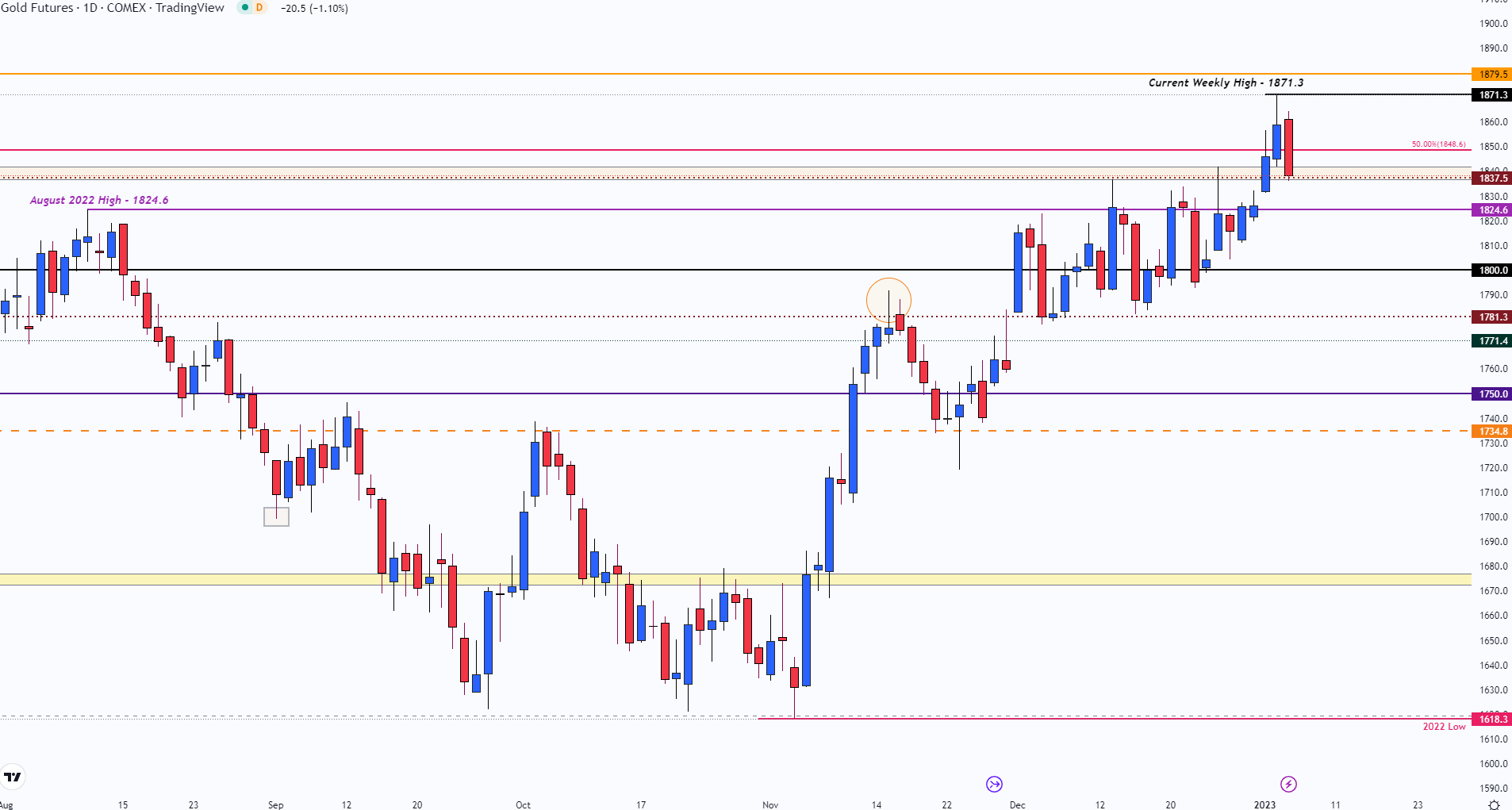Viewport: 1512px width, 810px height.
Task: Select the 'Current Weekly High - 1871.3' text label
Action: [x=1226, y=83]
